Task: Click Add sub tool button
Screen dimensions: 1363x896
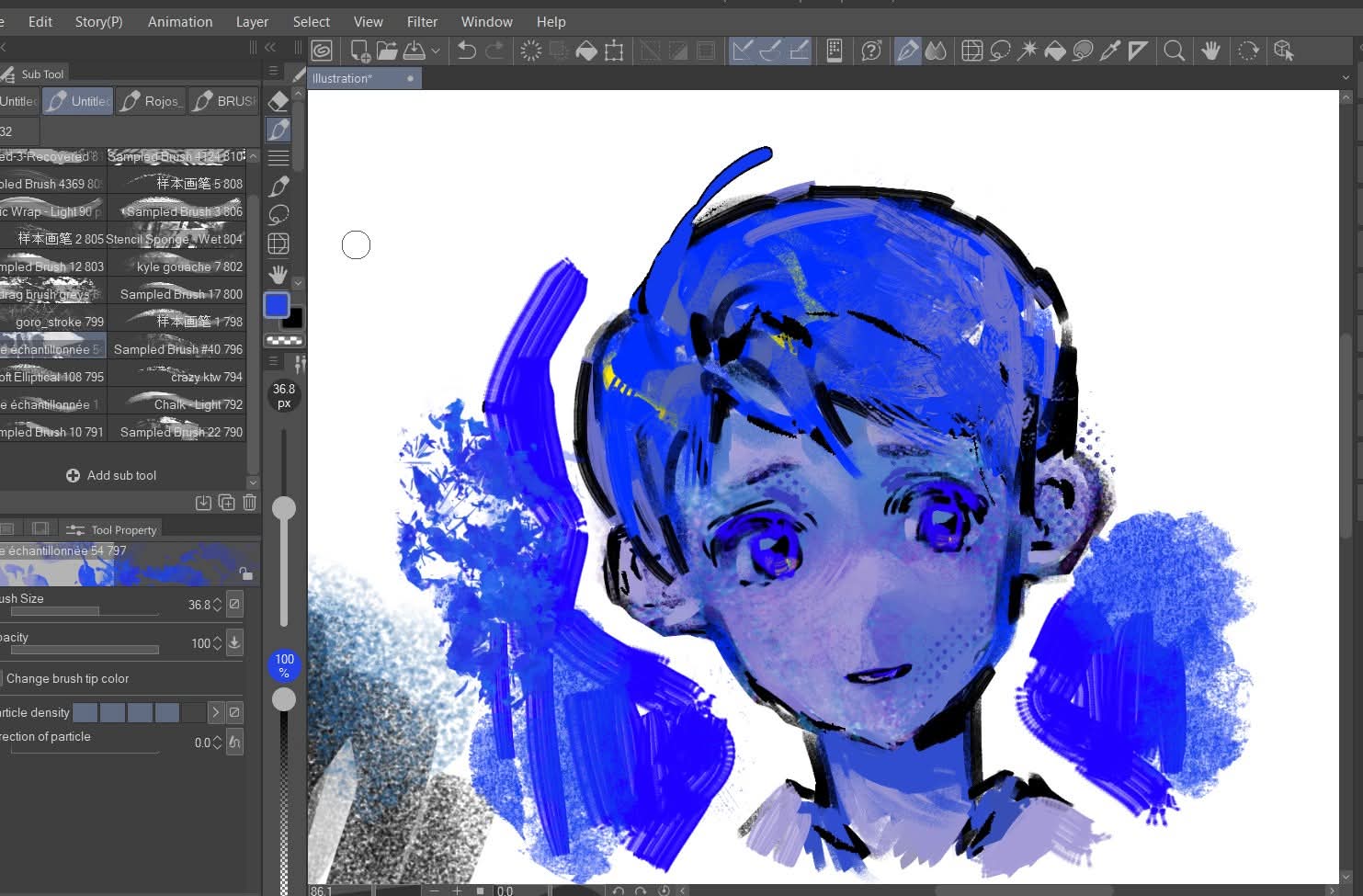Action: [111, 475]
